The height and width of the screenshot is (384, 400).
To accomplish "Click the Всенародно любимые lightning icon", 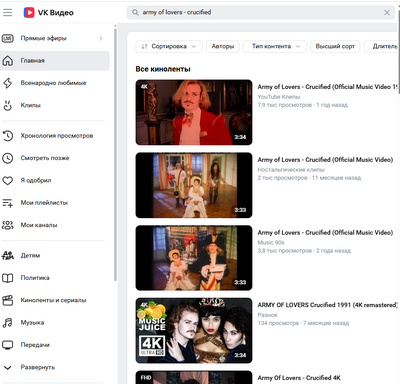I will (7, 83).
